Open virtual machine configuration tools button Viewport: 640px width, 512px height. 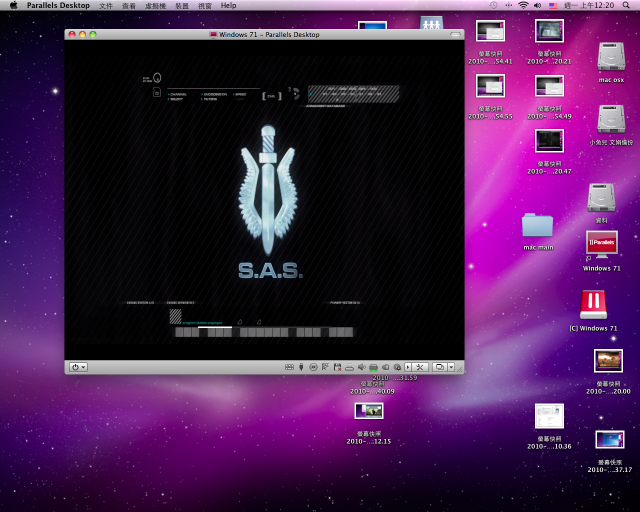tap(420, 367)
